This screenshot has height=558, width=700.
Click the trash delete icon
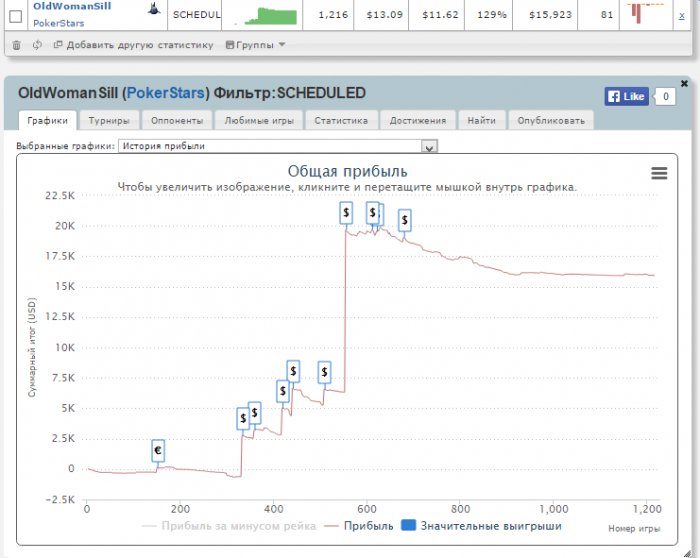[x=16, y=45]
